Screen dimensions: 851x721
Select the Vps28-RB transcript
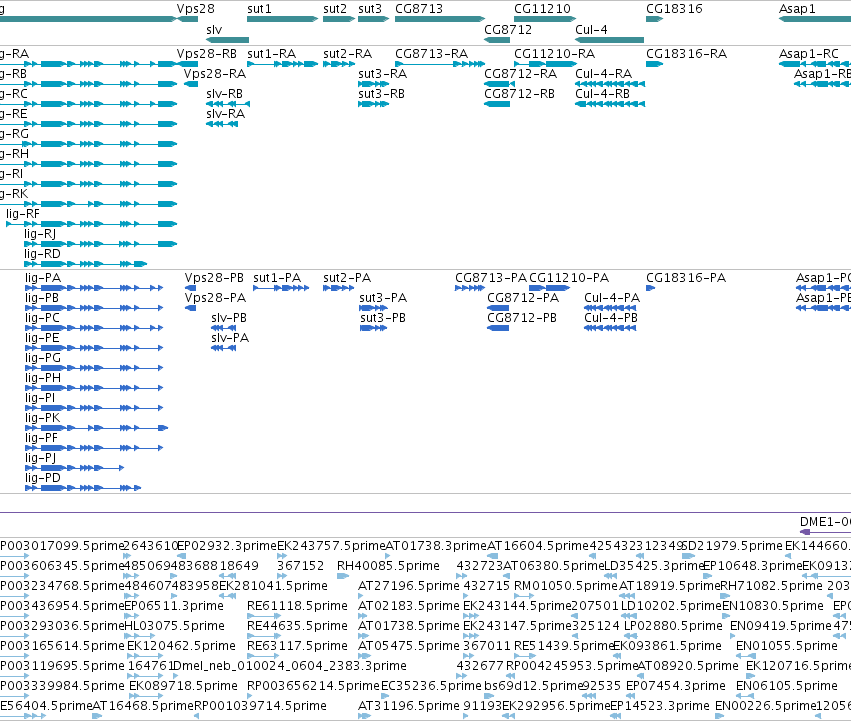[188, 64]
